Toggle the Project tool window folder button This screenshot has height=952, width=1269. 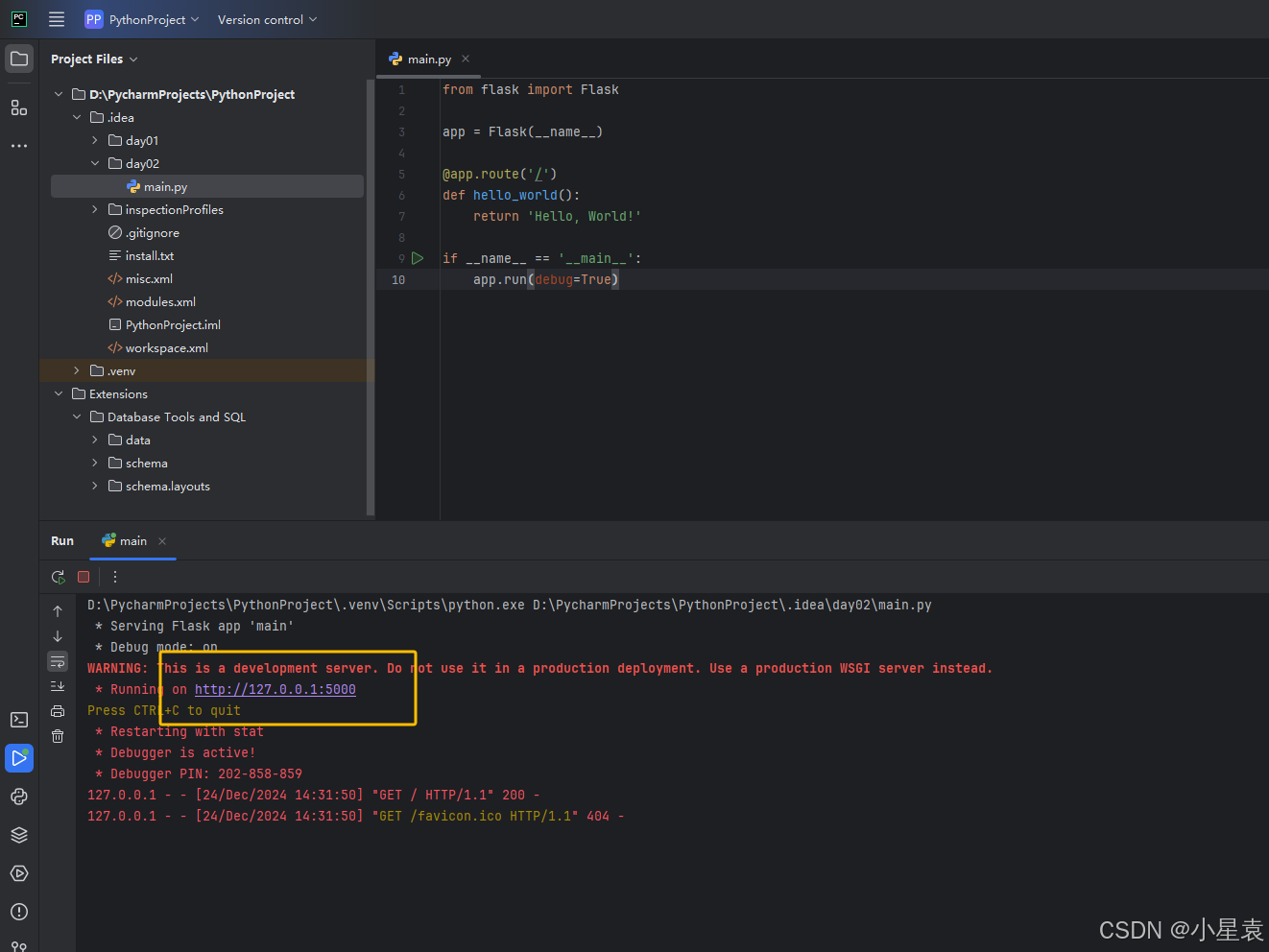point(19,59)
